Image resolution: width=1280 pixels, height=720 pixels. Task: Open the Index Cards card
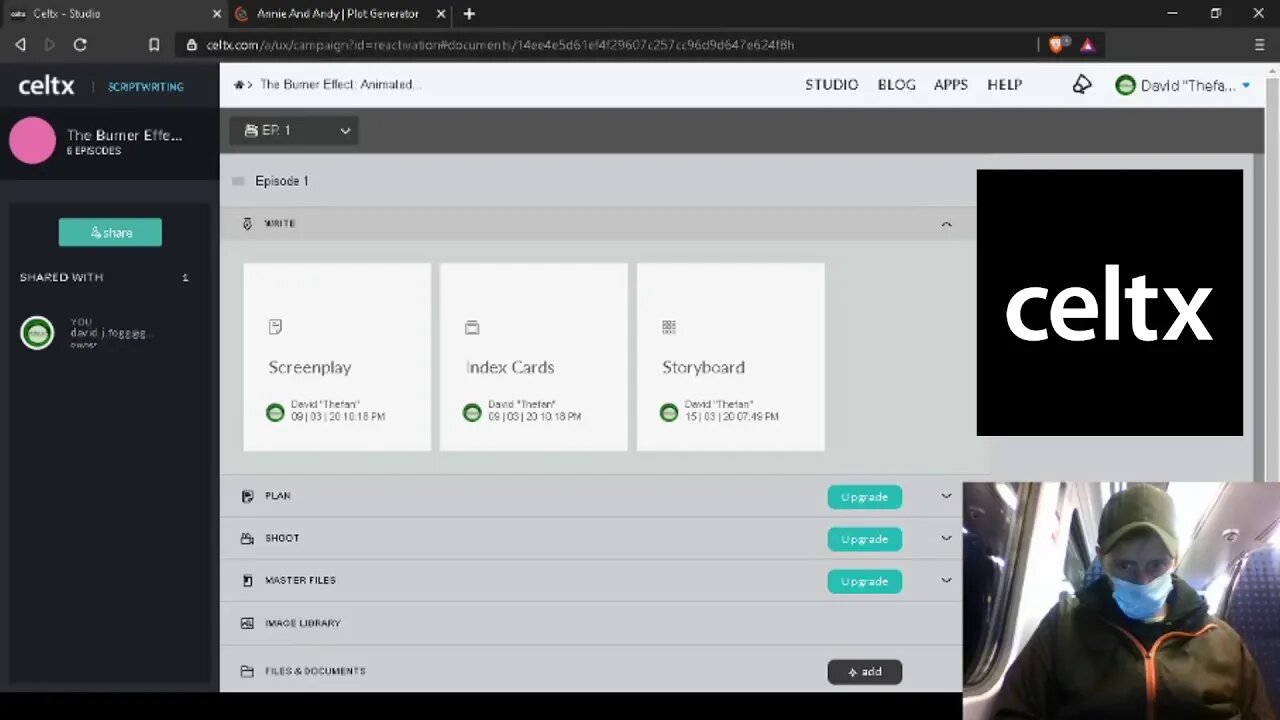pos(534,357)
